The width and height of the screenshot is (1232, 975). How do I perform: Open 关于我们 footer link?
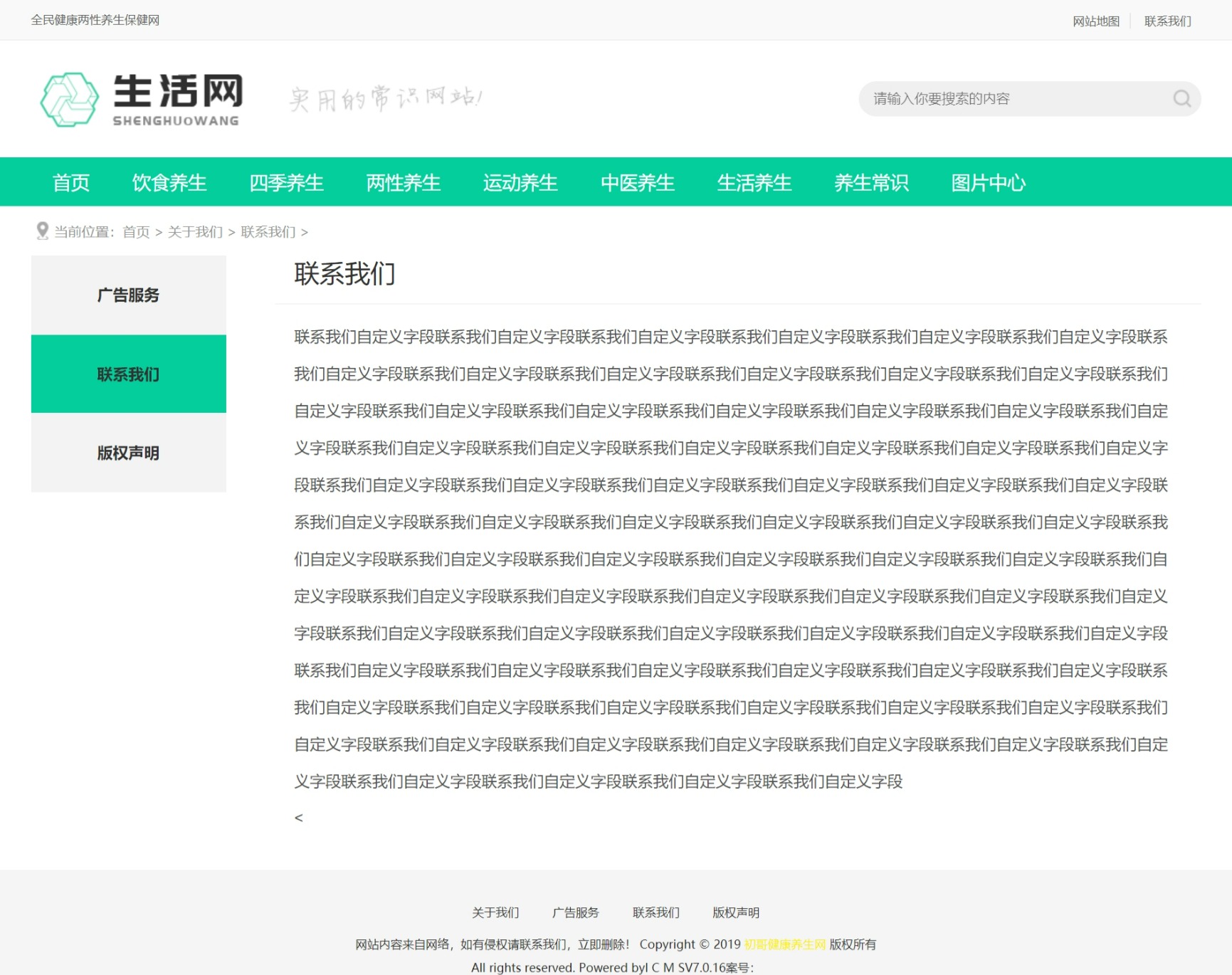[x=495, y=912]
